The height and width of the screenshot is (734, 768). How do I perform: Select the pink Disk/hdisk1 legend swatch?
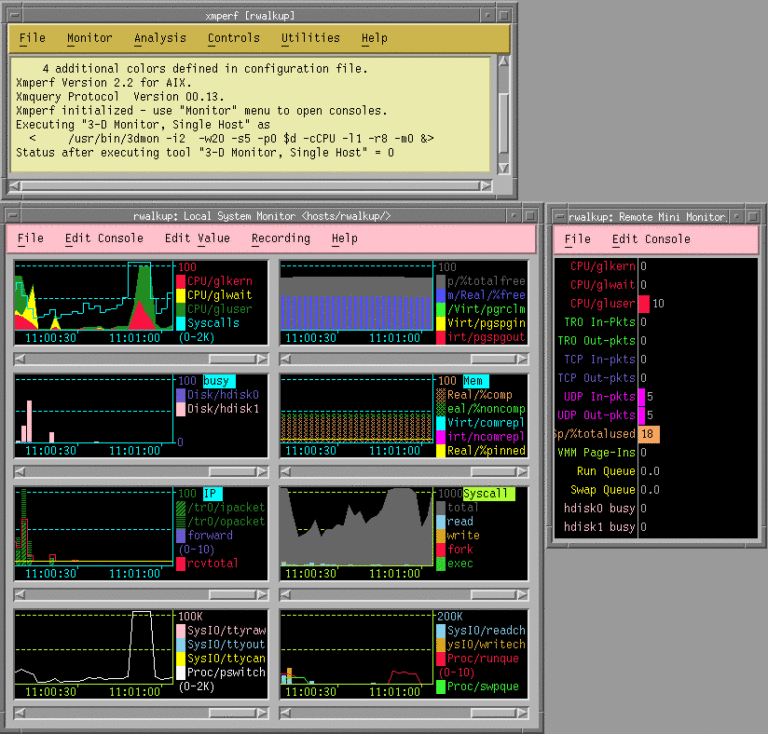[181, 409]
